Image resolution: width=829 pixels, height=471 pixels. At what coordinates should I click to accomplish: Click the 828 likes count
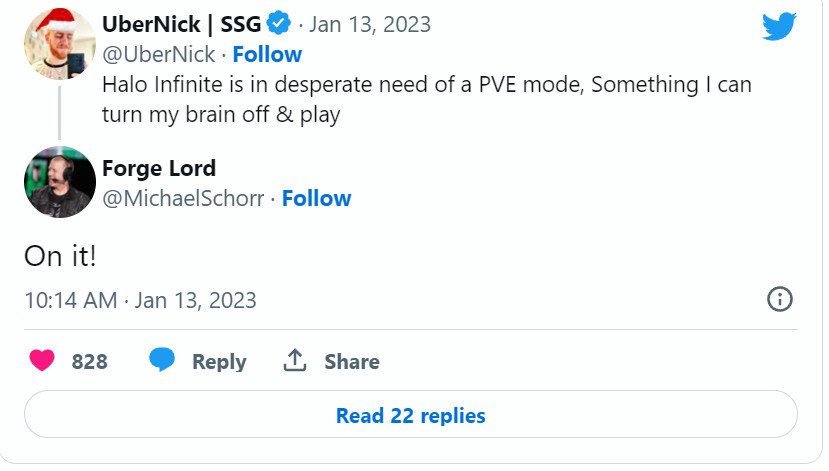click(x=90, y=361)
